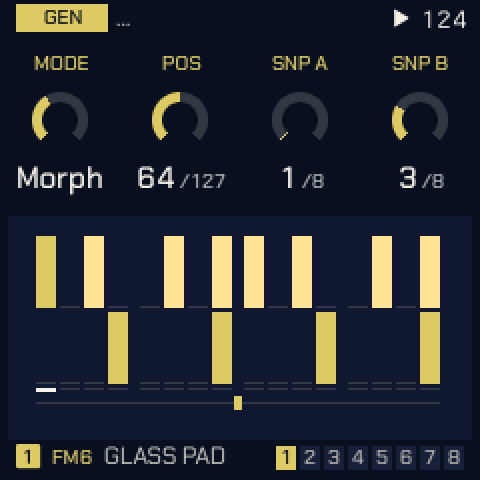Toggle step 12 in the lower sequencer row
The height and width of the screenshot is (480, 480).
pyautogui.click(x=326, y=348)
